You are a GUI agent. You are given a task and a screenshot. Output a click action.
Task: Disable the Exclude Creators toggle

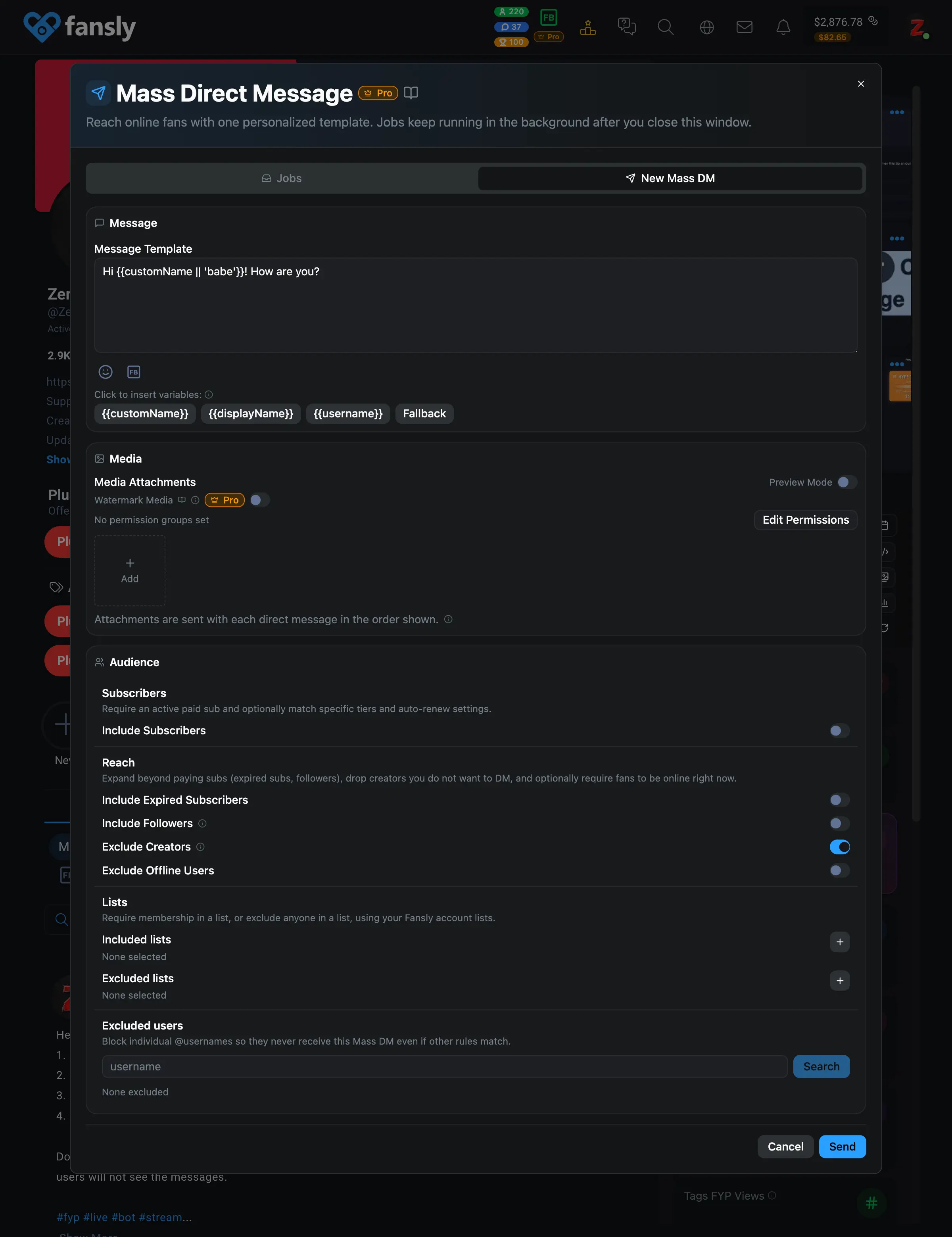(839, 847)
